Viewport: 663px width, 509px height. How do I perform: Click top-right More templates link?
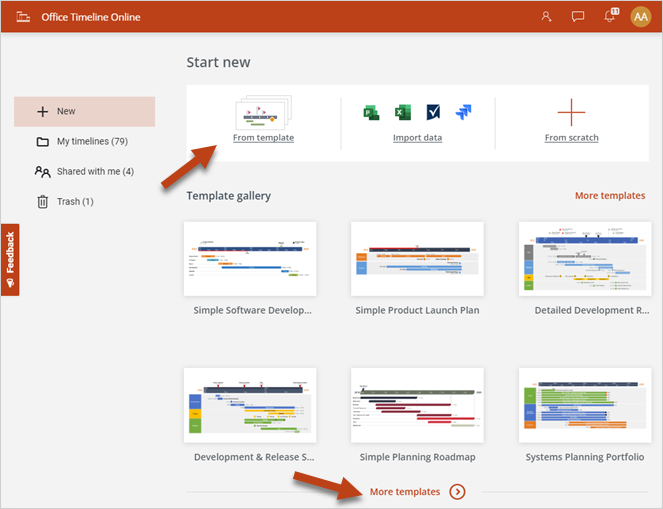pos(609,196)
